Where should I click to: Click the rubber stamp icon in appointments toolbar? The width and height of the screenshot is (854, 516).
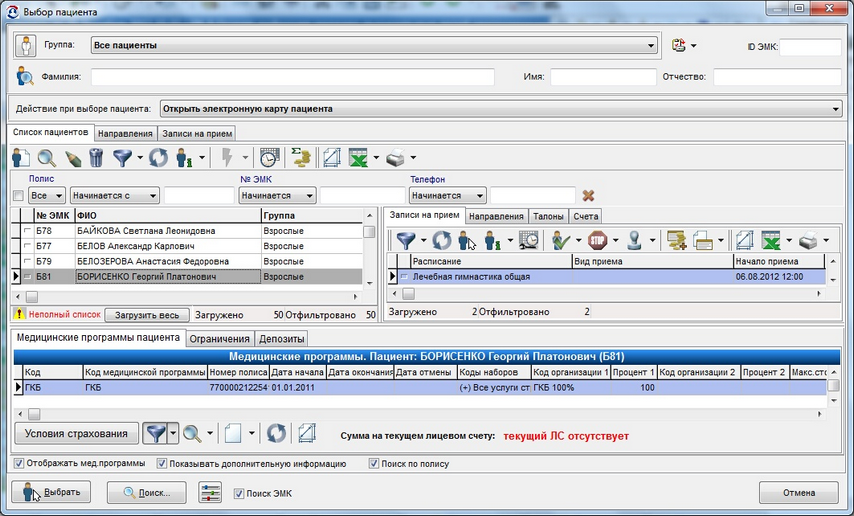(635, 240)
